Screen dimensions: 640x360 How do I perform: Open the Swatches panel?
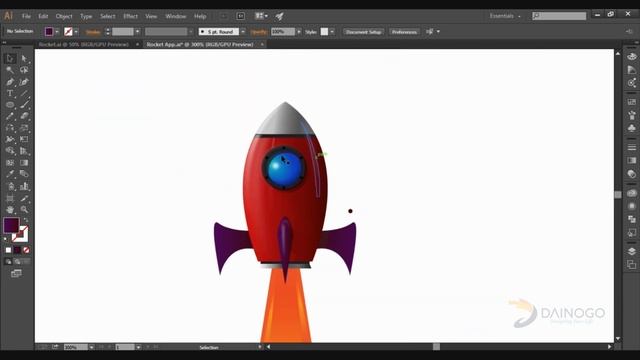click(632, 102)
